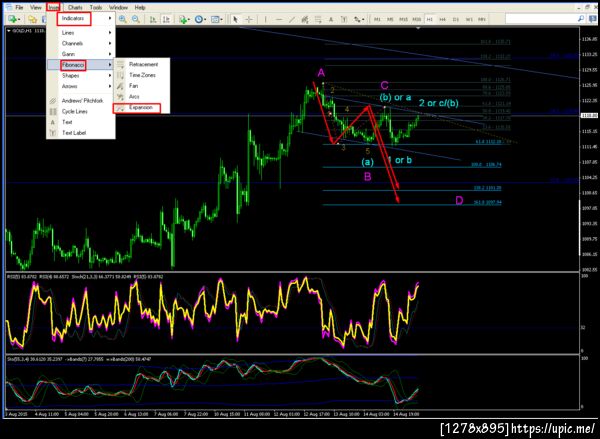Switch chart to M15 timeframe

(403, 19)
